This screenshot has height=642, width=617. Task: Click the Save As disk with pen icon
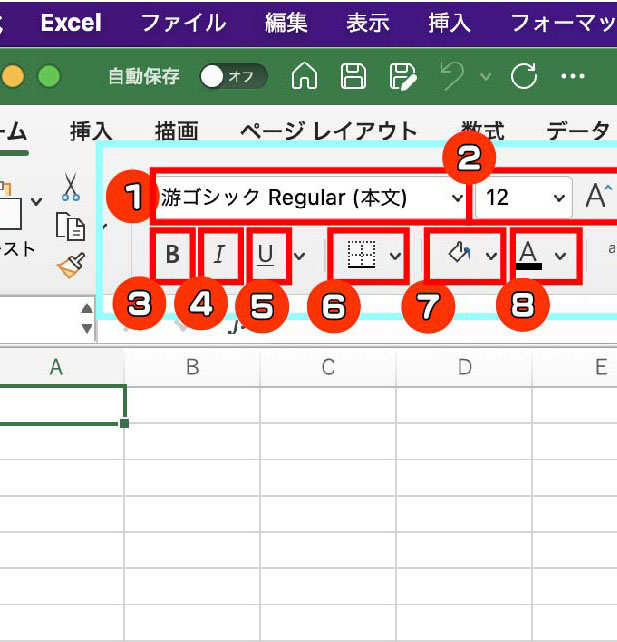coord(402,76)
